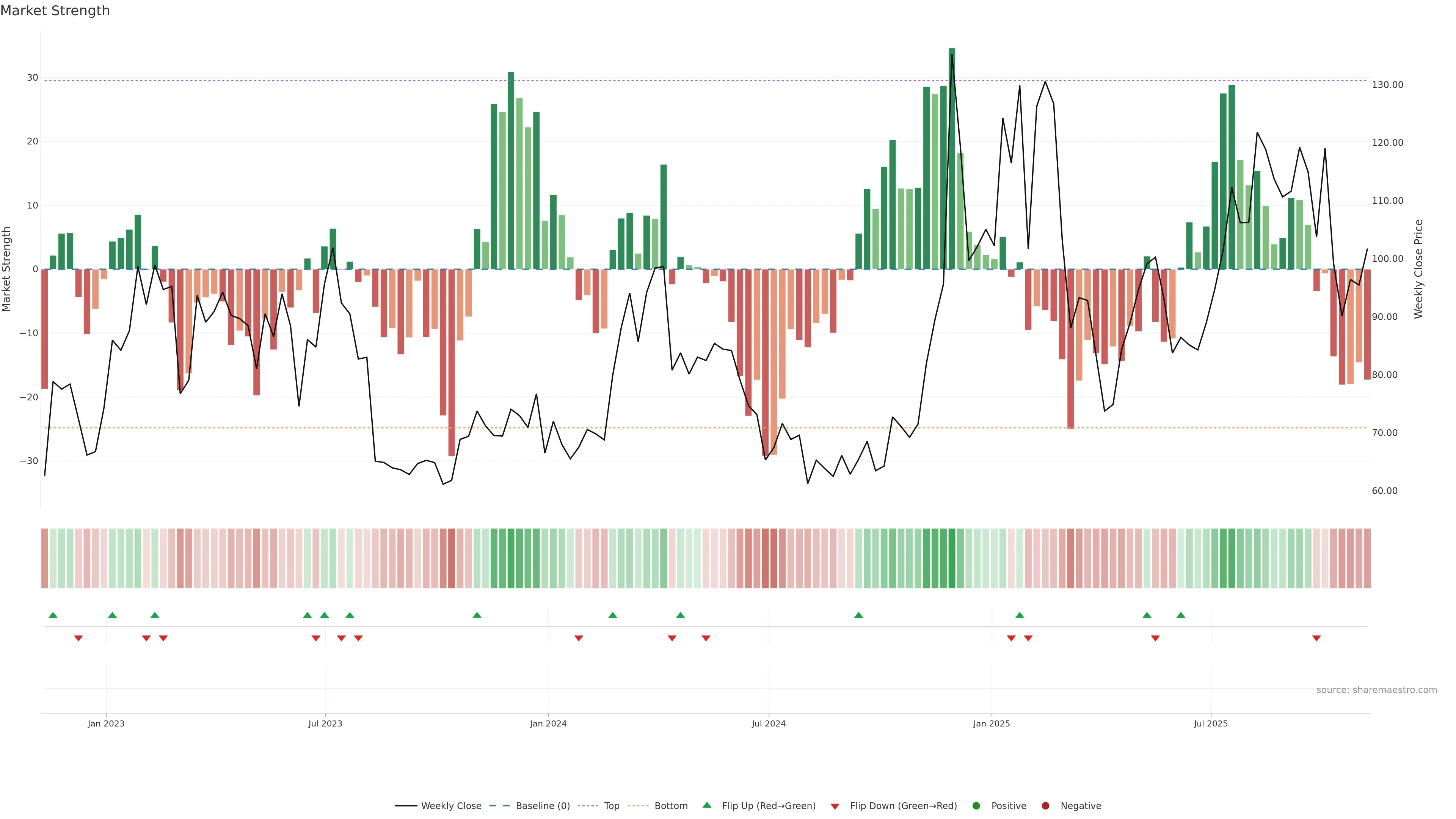1456x819 pixels.
Task: Click the Market Strength chart title
Action: (x=55, y=11)
